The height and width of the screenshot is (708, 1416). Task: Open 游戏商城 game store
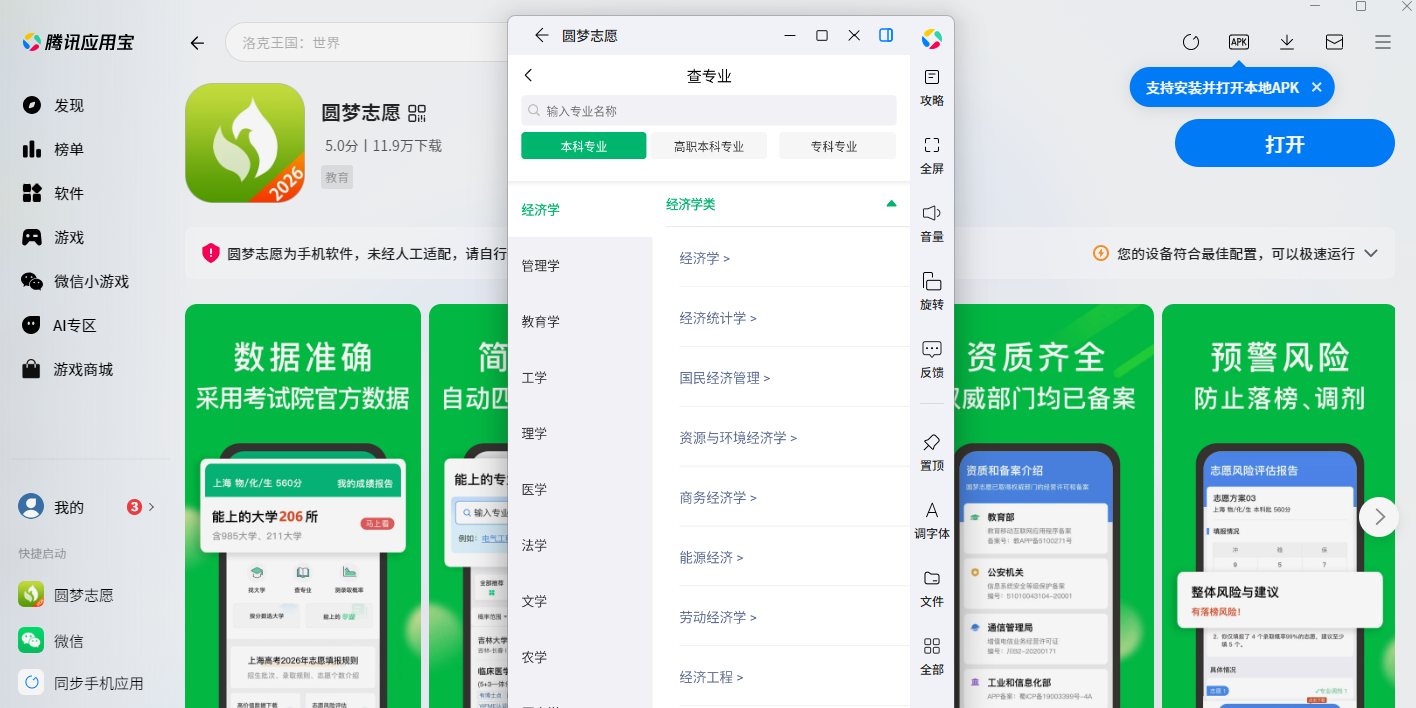(x=68, y=369)
